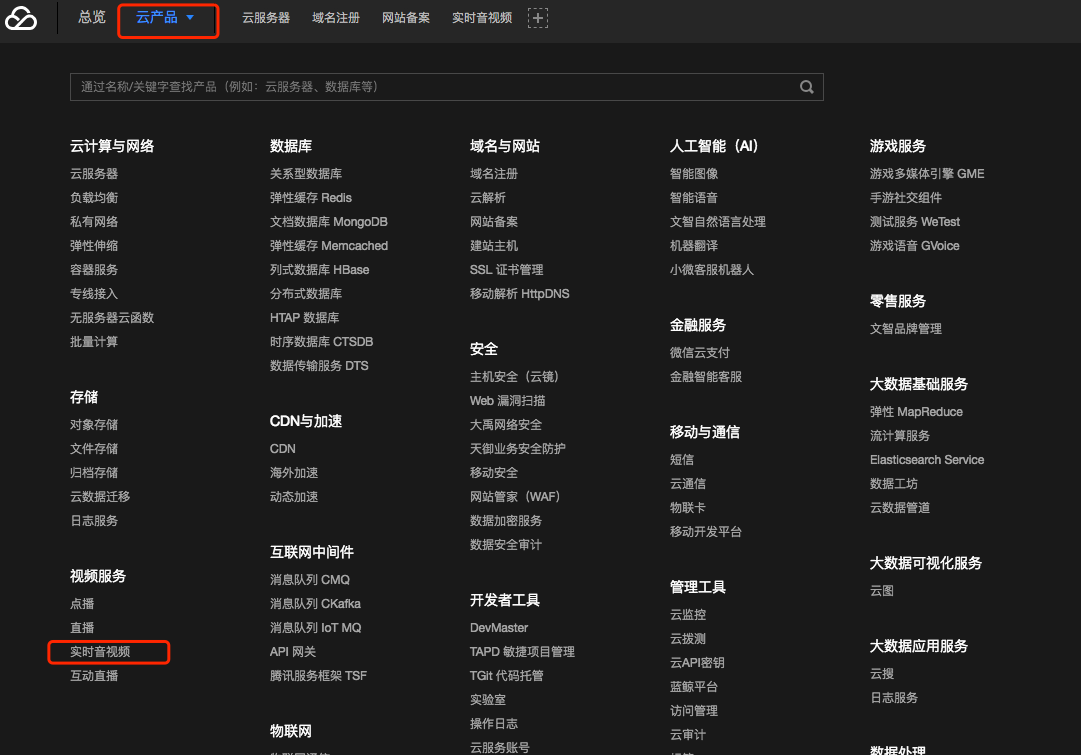Open 网站备案 in the top navigation bar
Viewport: 1081px width, 755px height.
point(405,18)
